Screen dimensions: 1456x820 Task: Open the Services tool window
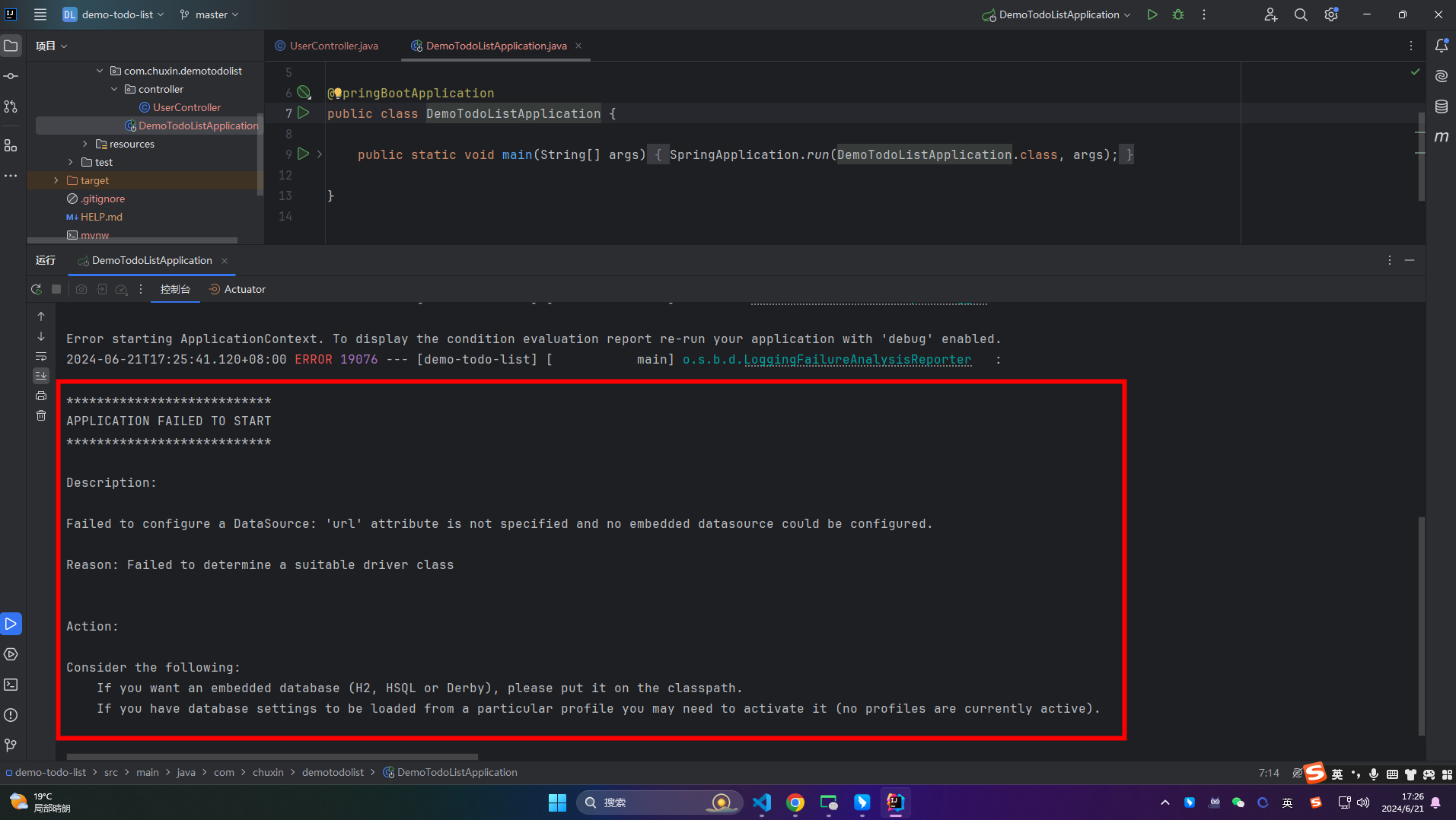coord(11,654)
